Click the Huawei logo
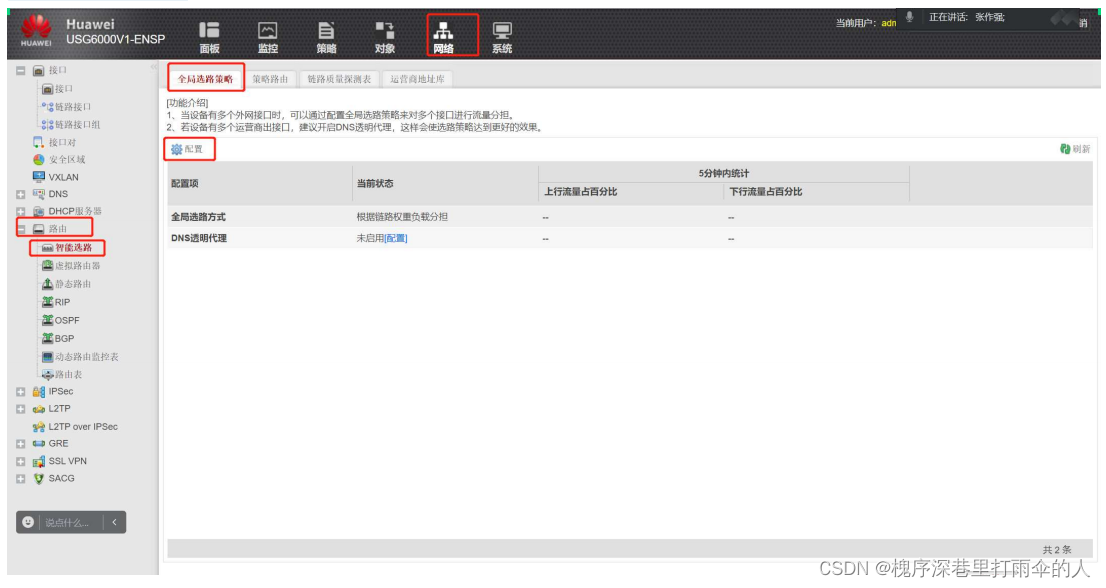 (x=36, y=31)
